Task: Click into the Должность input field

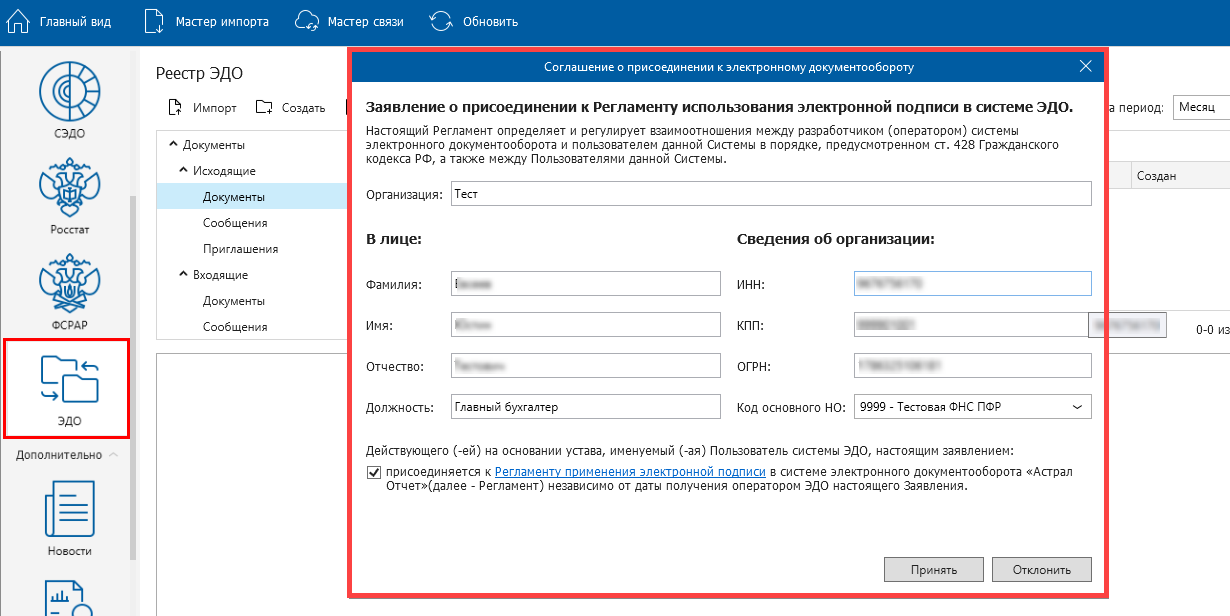Action: [x=585, y=407]
